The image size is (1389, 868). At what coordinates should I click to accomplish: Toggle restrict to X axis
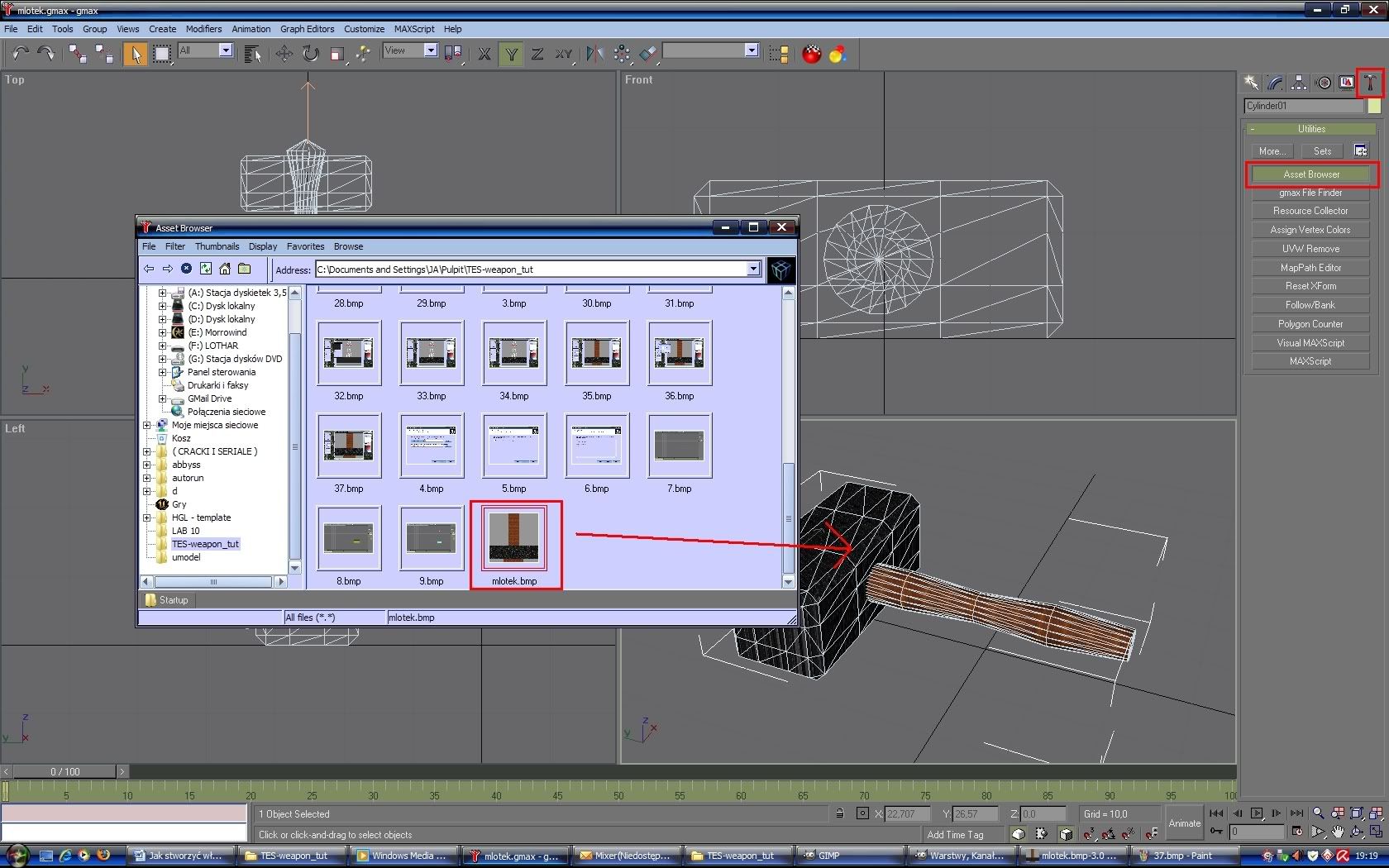(484, 54)
